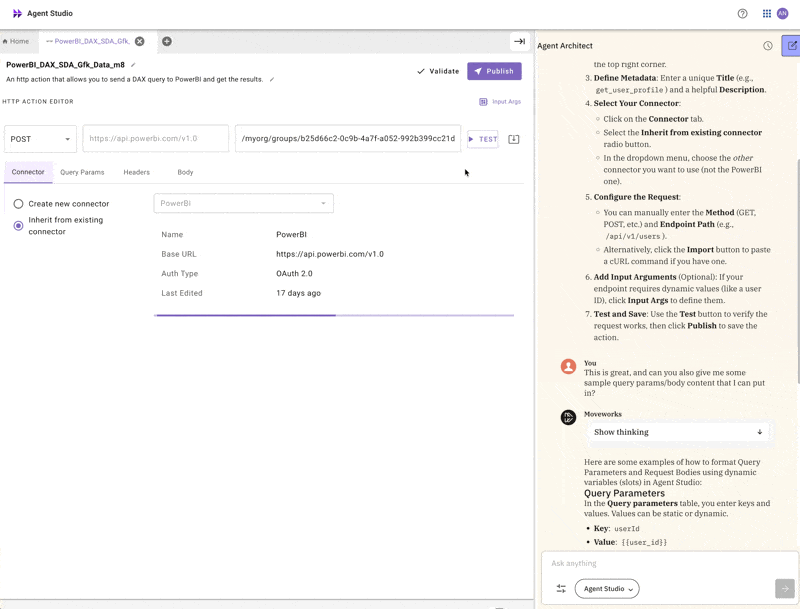The height and width of the screenshot is (609, 800).
Task: Send message arrow button
Action: [x=785, y=589]
